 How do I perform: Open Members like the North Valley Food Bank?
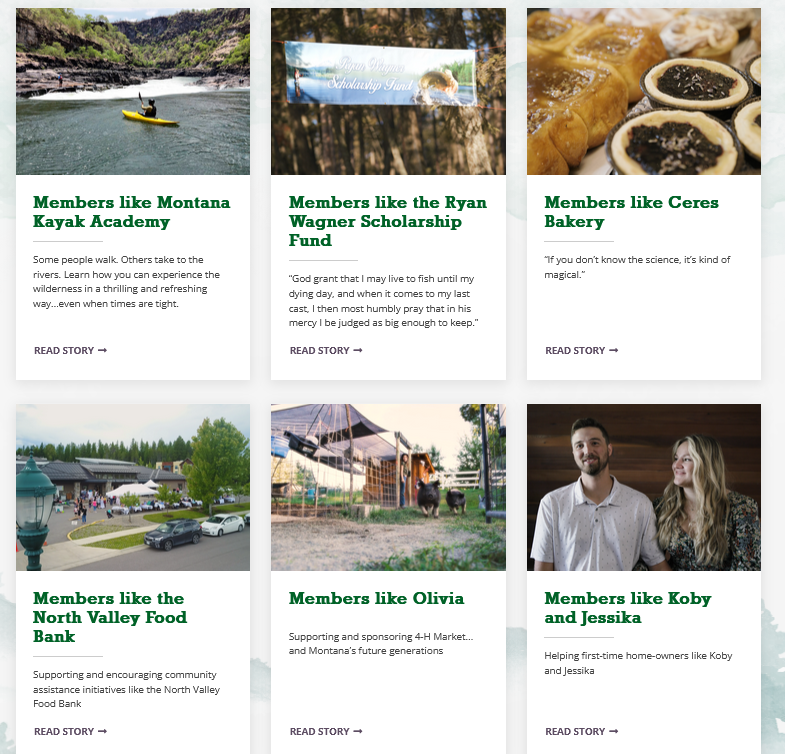pyautogui.click(x=110, y=617)
